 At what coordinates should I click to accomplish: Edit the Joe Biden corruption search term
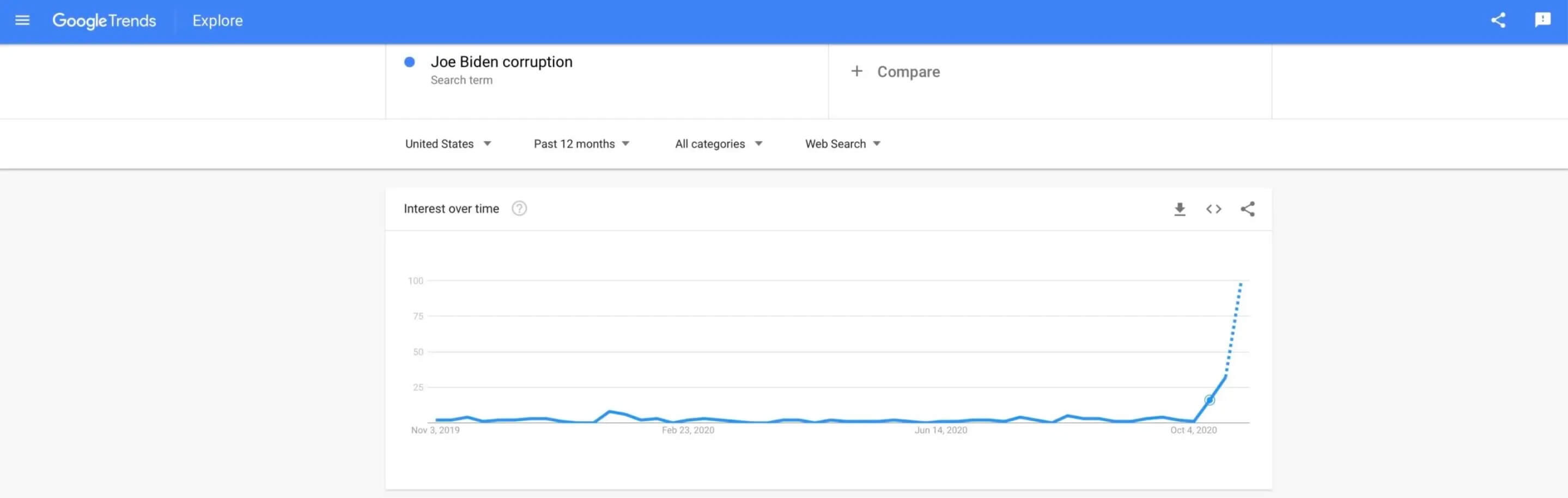[x=502, y=62]
